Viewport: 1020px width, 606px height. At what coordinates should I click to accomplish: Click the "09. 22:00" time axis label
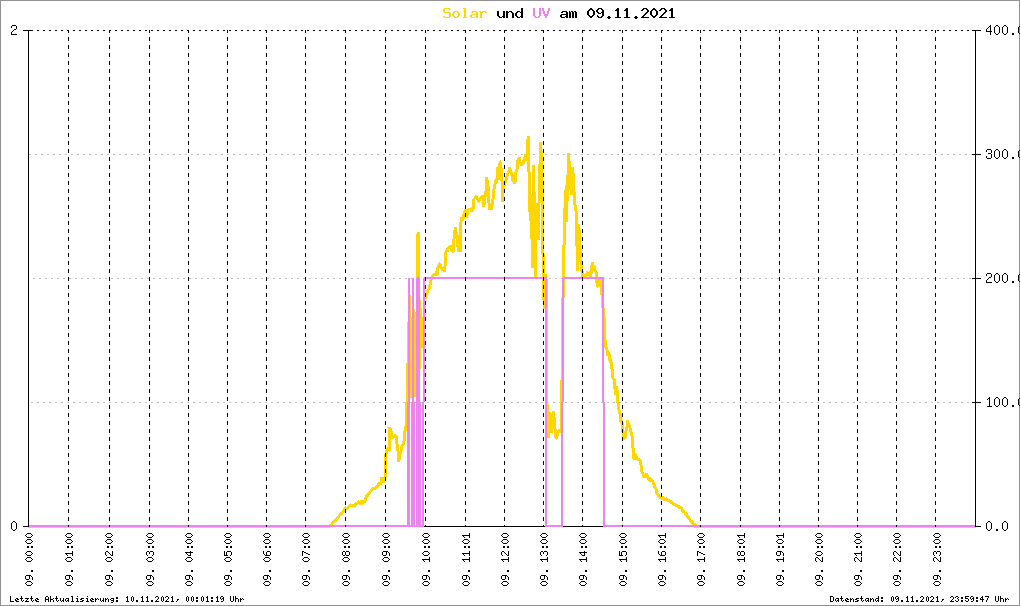tap(897, 560)
